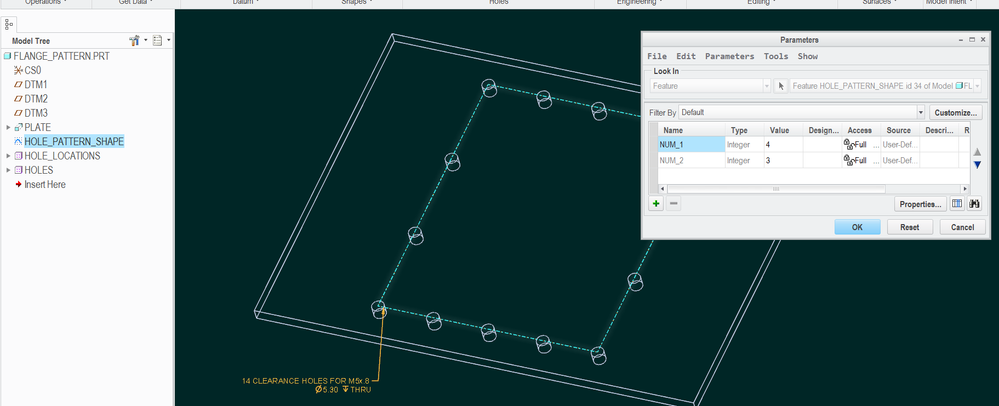Expand the PLATE tree node
Screen dimensions: 999x406
click(x=8, y=128)
